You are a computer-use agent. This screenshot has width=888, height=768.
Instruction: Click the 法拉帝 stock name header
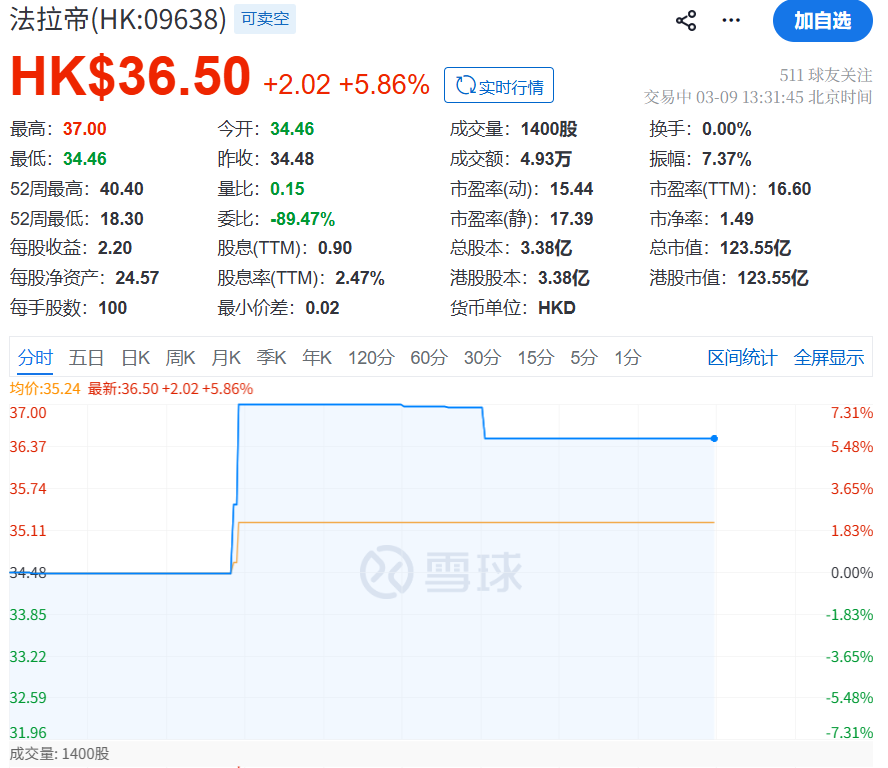pyautogui.click(x=50, y=19)
